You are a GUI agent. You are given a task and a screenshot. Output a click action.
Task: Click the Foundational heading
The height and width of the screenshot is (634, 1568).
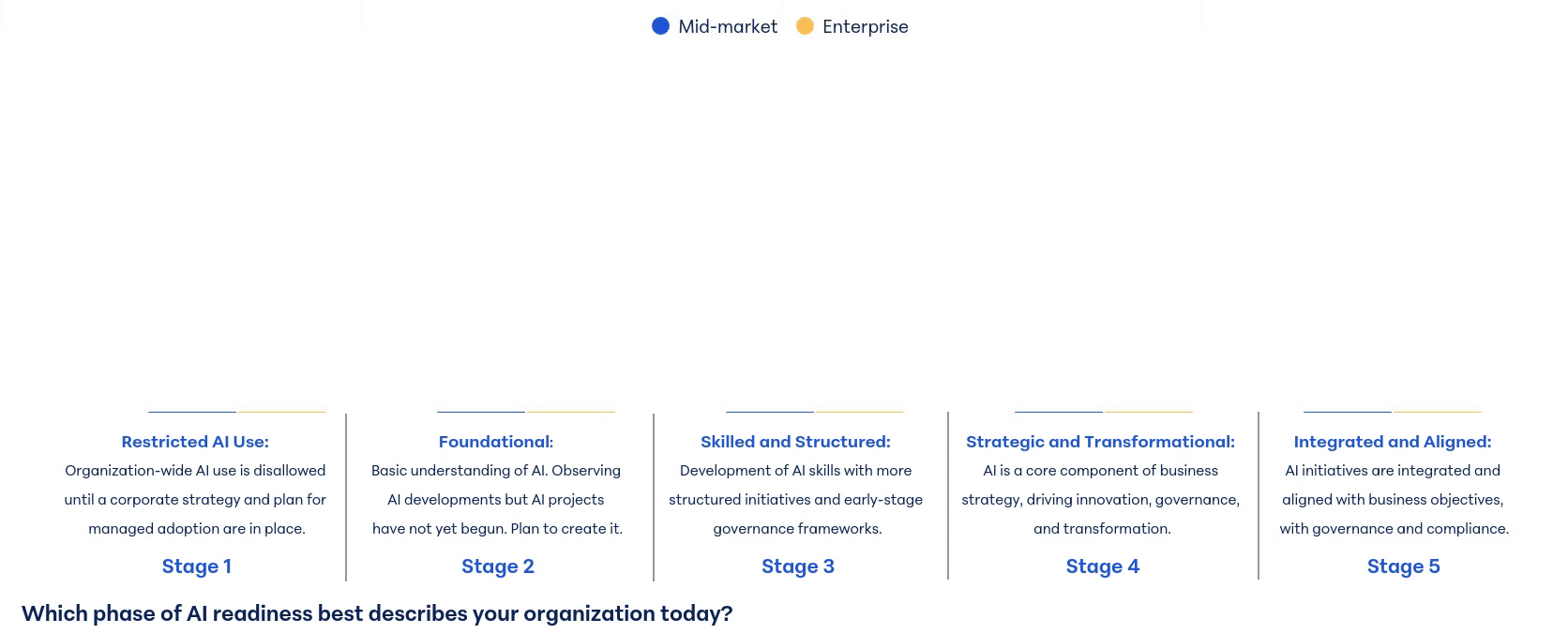coord(496,442)
